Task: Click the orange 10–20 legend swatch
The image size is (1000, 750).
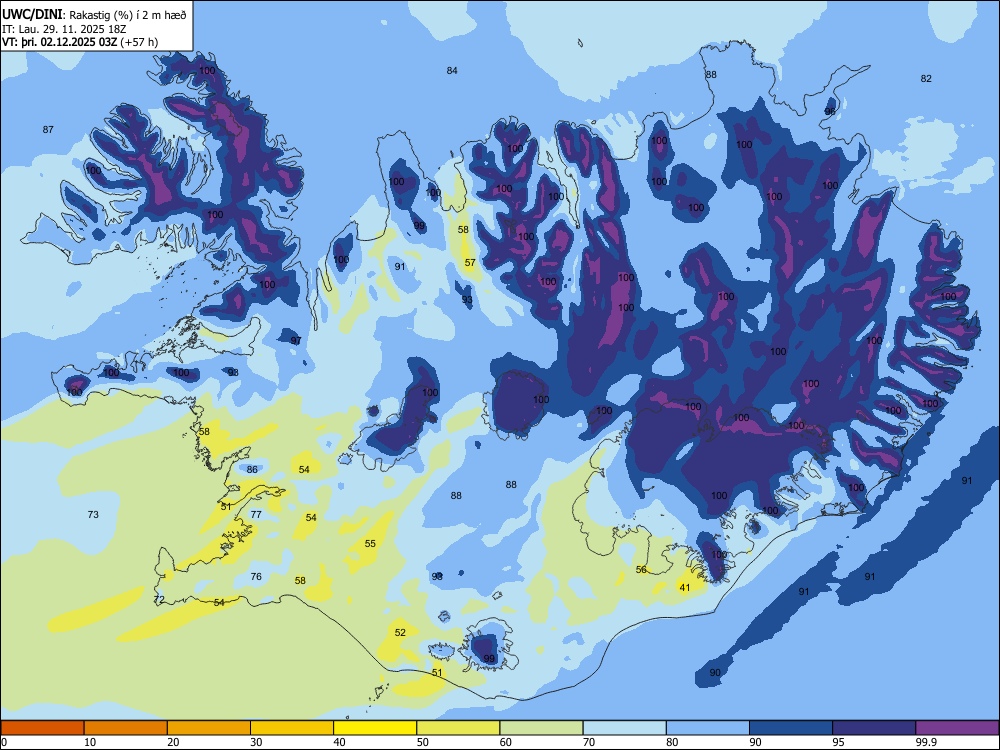Action: coord(126,728)
